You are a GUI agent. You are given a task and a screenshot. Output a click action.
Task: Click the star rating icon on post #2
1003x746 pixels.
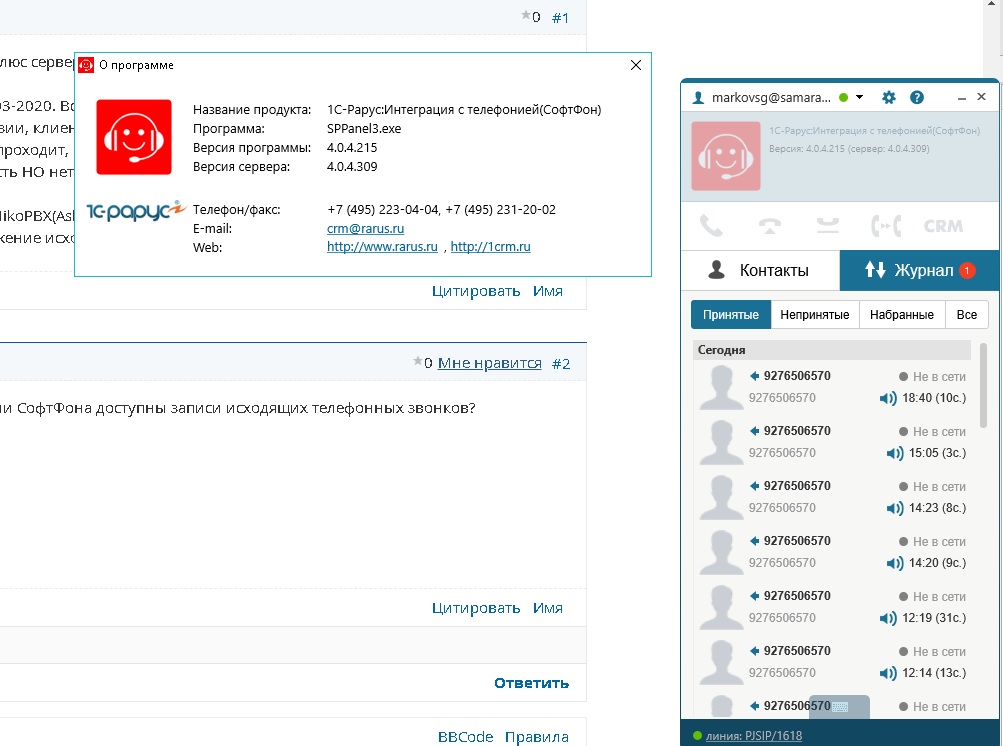pos(418,361)
